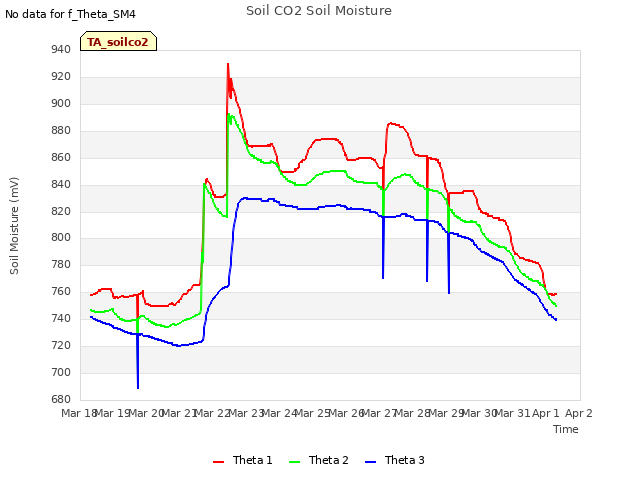Click the Mar 23 x-axis label
This screenshot has height=480, width=640.
tap(246, 413)
